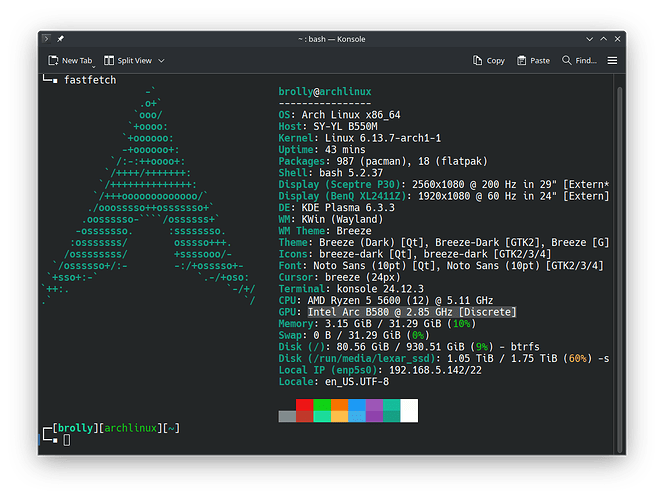Click the Host: SY-YL B550M line
The image size is (663, 500).
[328, 126]
